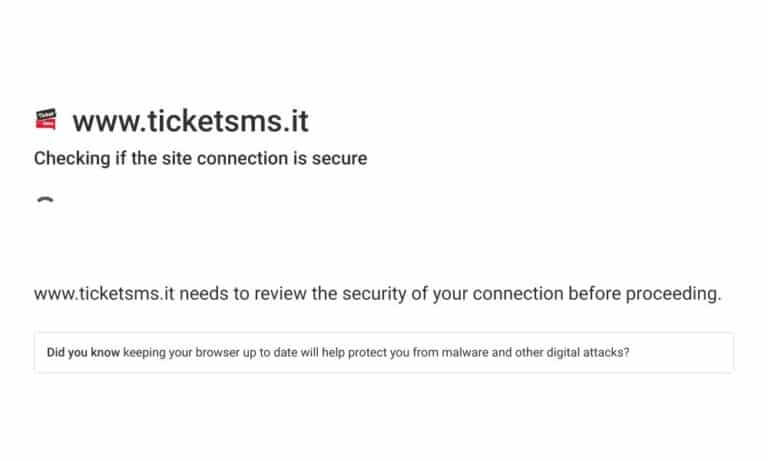Click the bold 'Did you know' label
768x461 pixels.
click(83, 352)
